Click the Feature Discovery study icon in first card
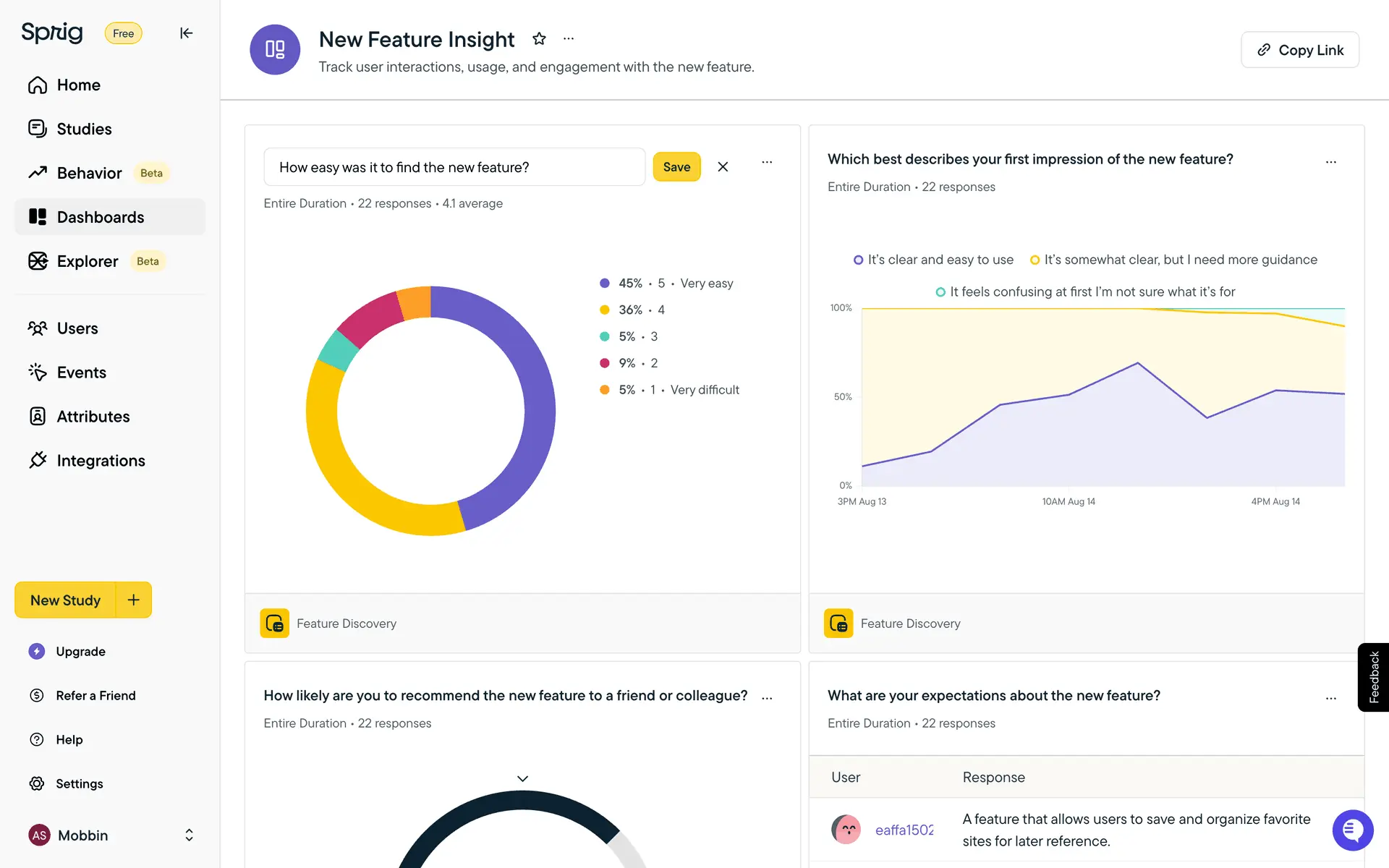The image size is (1389, 868). [274, 624]
